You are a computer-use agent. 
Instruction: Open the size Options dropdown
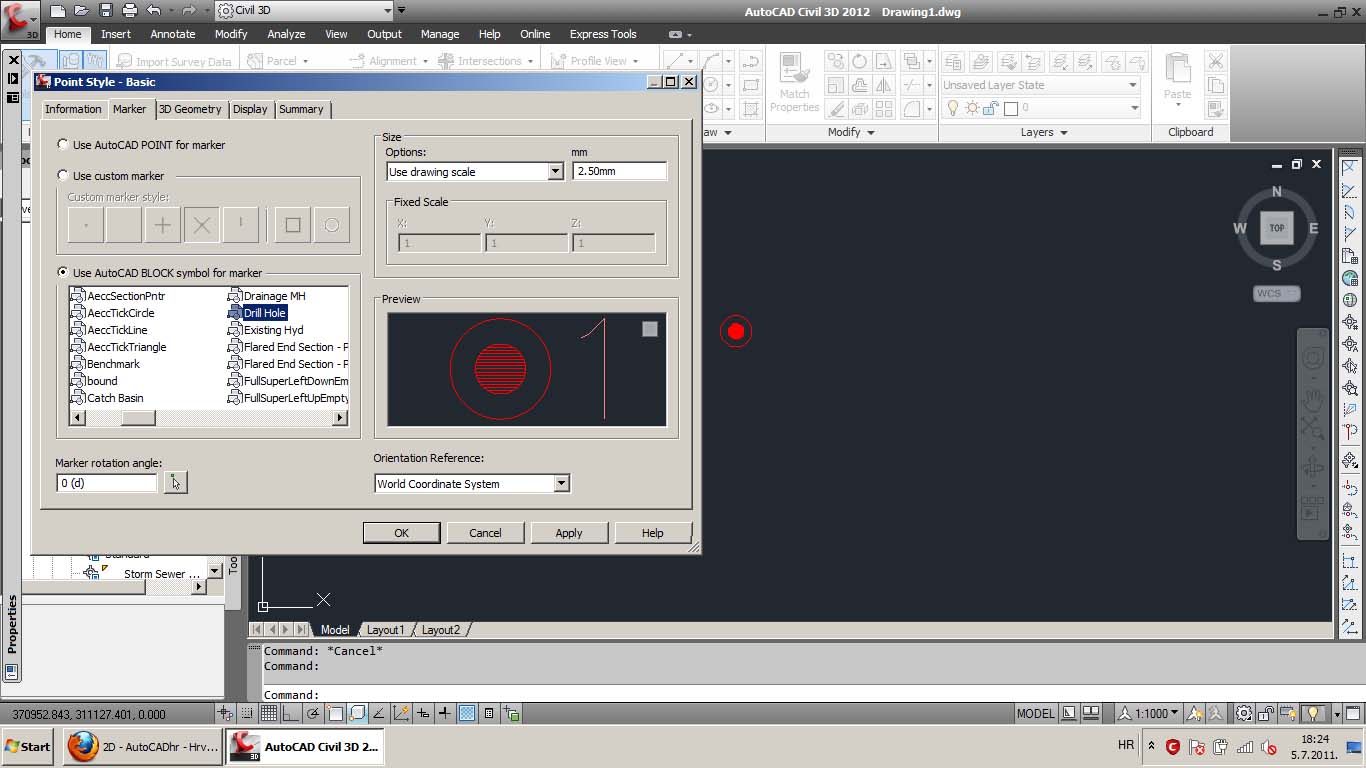click(555, 172)
